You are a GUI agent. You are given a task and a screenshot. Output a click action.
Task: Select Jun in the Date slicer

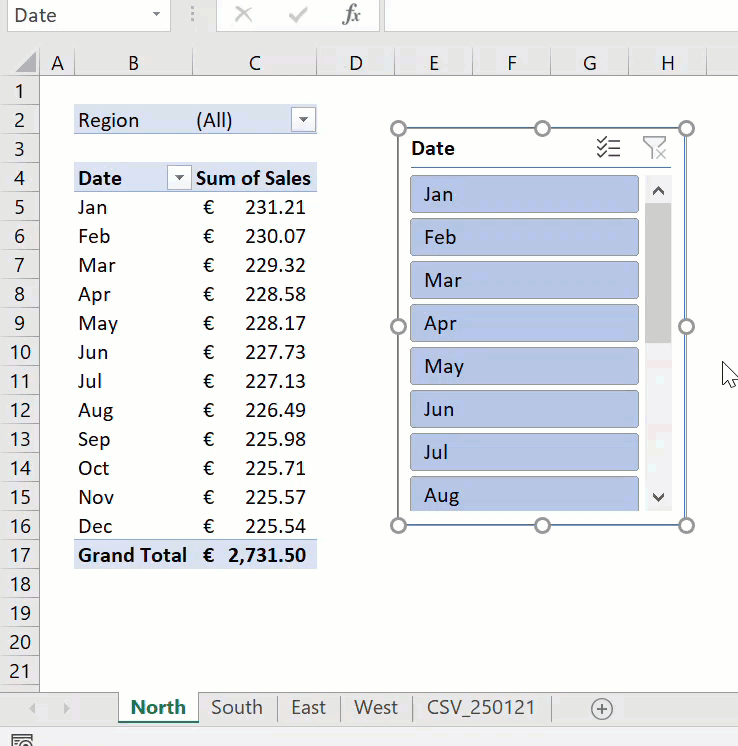(x=524, y=409)
